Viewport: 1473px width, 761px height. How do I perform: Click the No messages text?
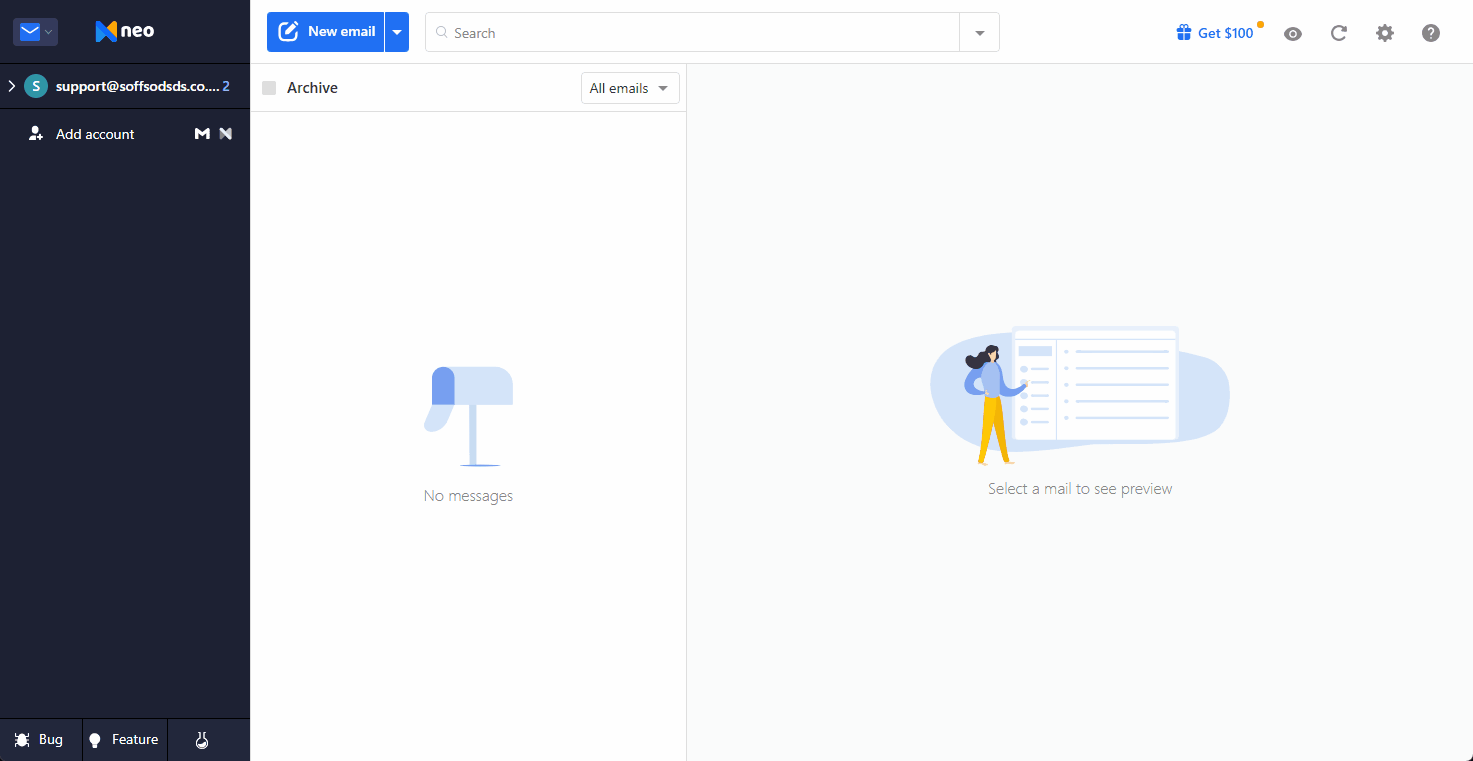point(468,496)
